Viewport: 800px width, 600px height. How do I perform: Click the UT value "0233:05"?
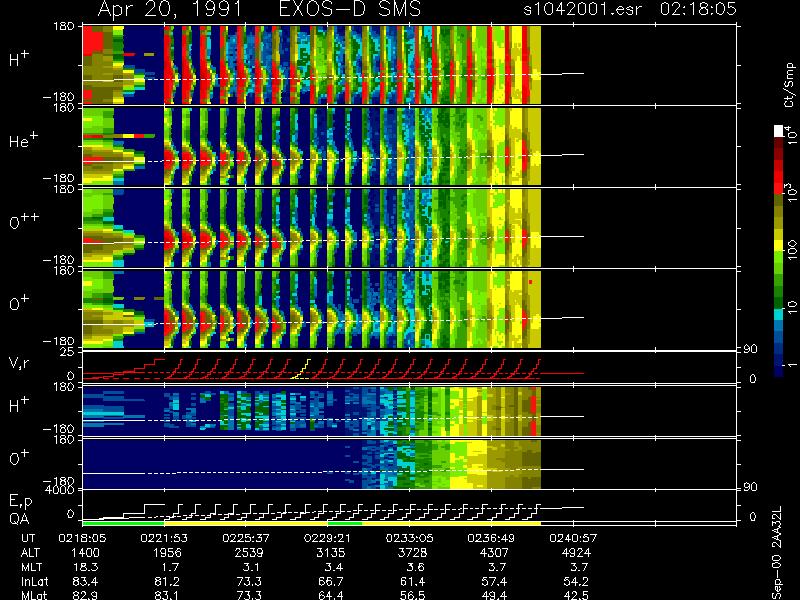tap(409, 538)
